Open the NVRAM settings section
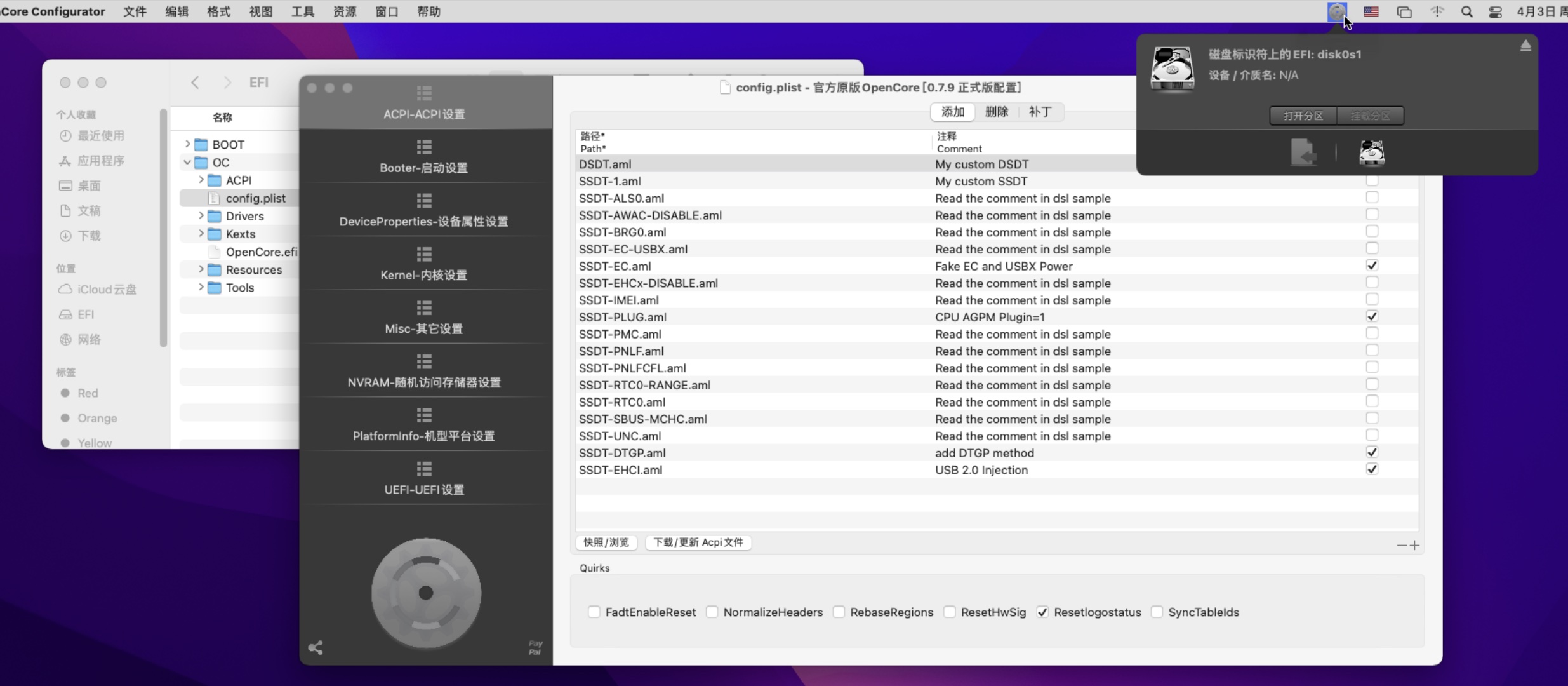 click(424, 372)
